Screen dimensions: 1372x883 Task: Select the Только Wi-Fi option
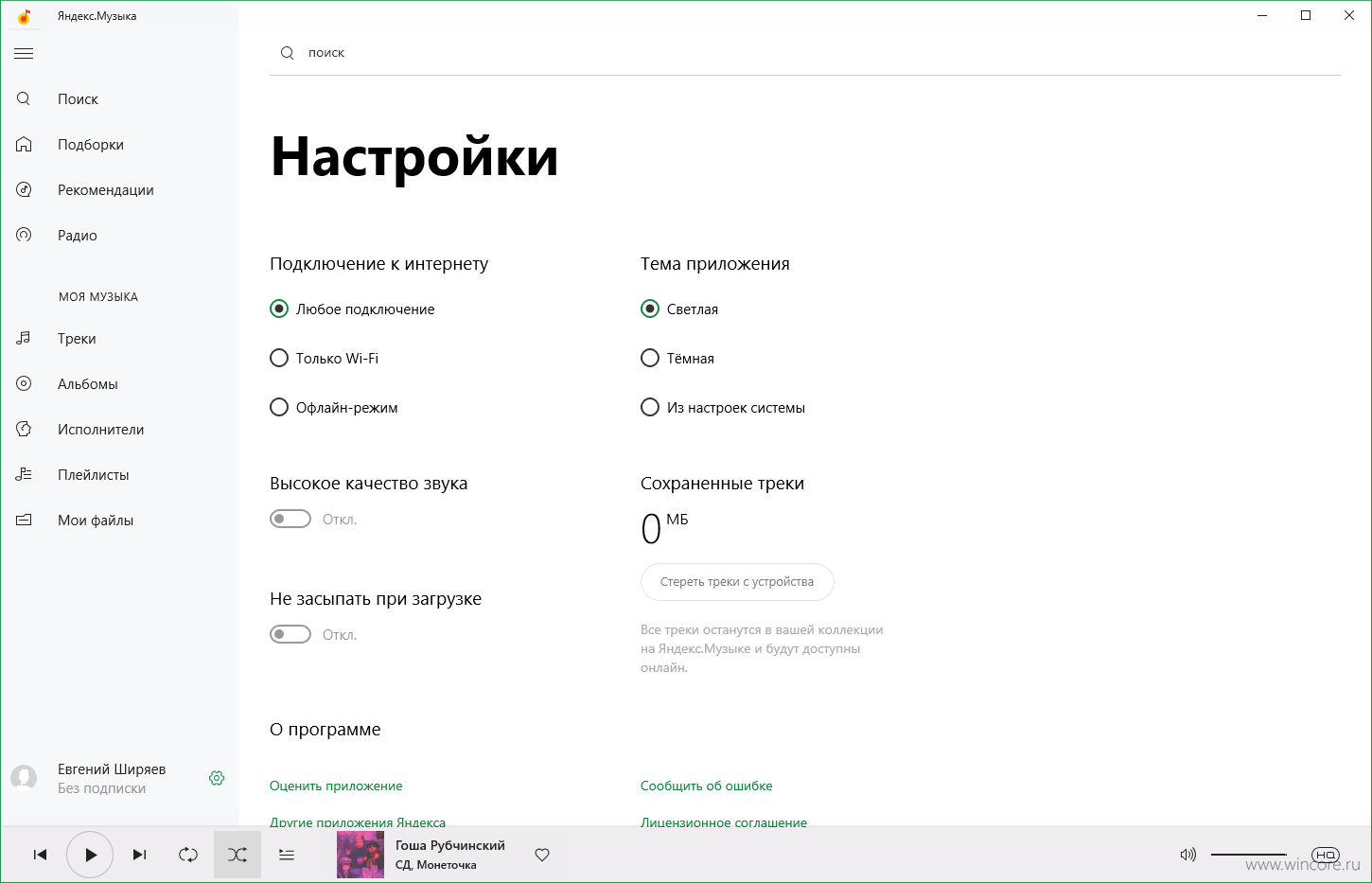pyautogui.click(x=324, y=358)
